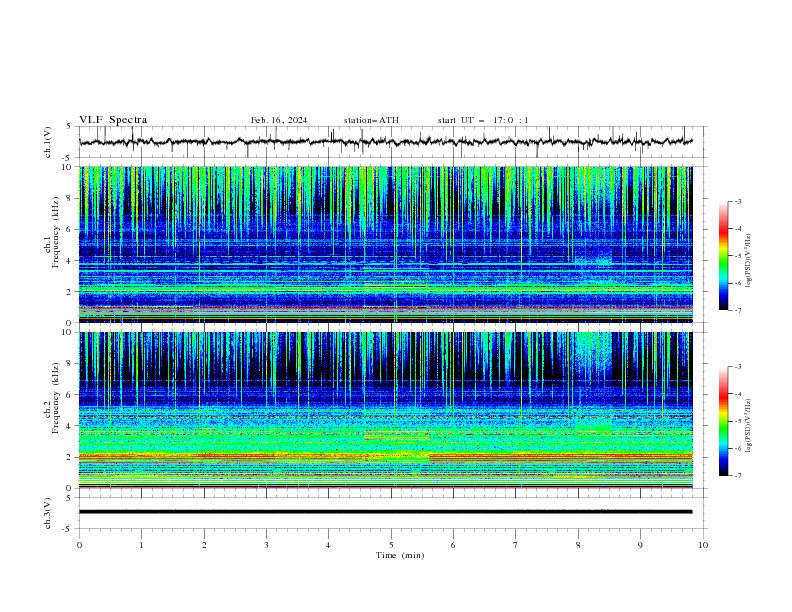Click the ch.1 spectrogram color scale bar
The height and width of the screenshot is (612, 792).
click(x=723, y=256)
